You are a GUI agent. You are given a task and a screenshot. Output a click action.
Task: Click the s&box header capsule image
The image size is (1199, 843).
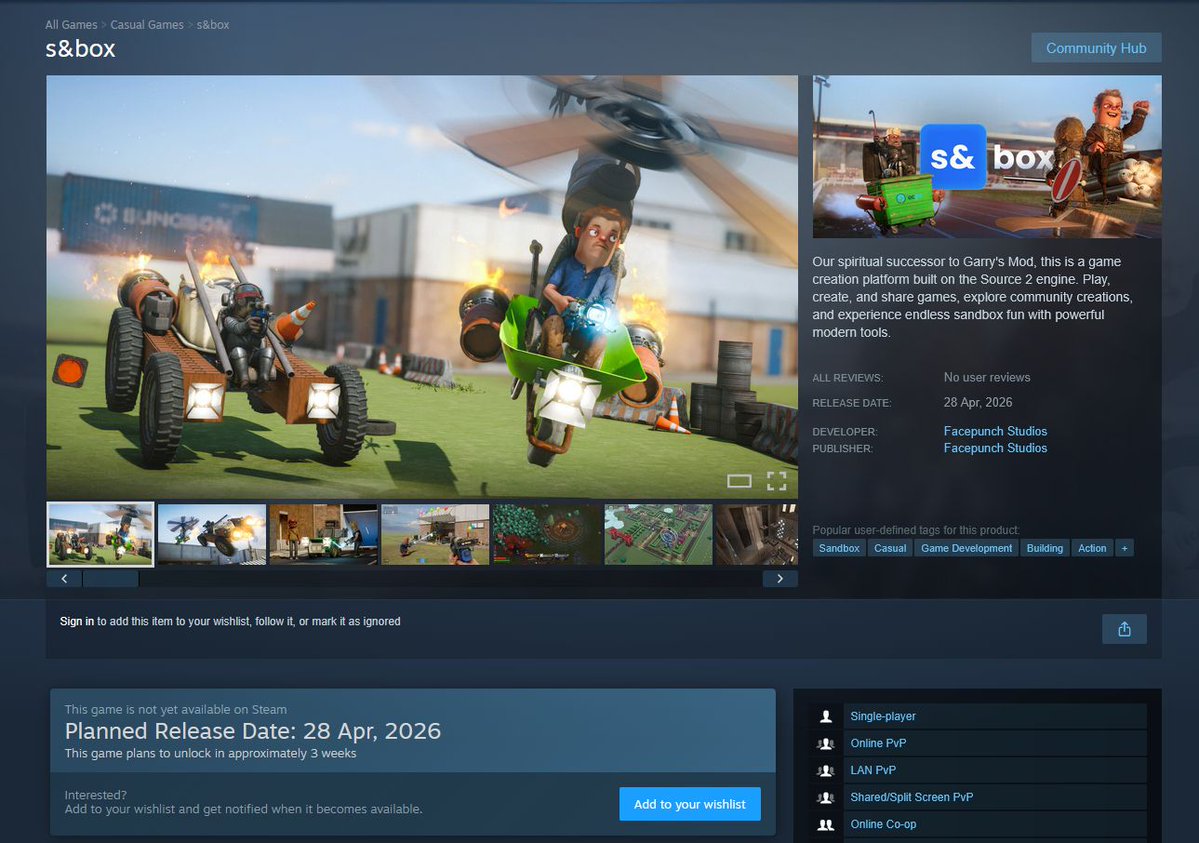(x=986, y=156)
